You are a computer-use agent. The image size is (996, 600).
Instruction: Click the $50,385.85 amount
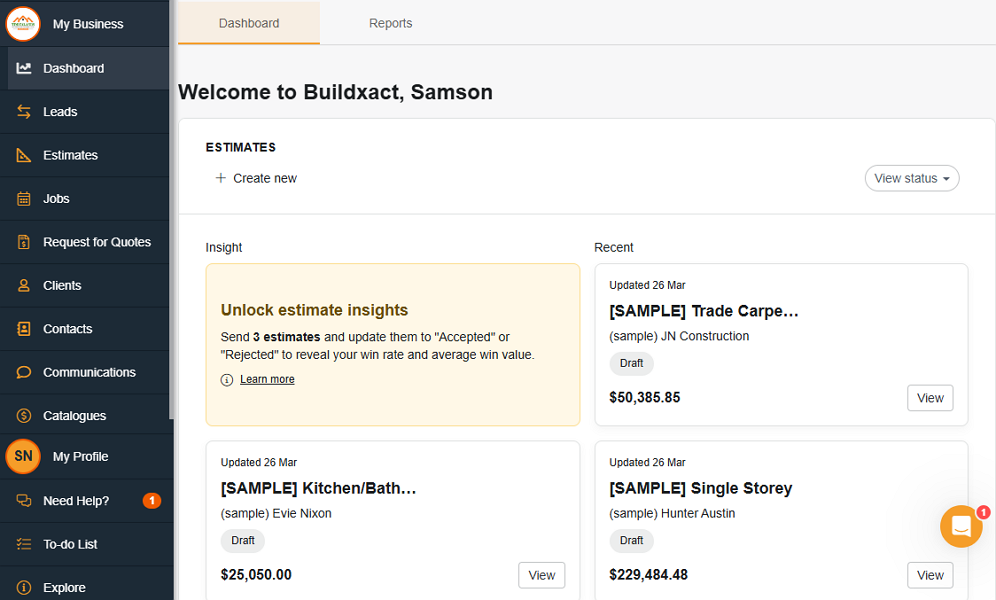pos(645,398)
